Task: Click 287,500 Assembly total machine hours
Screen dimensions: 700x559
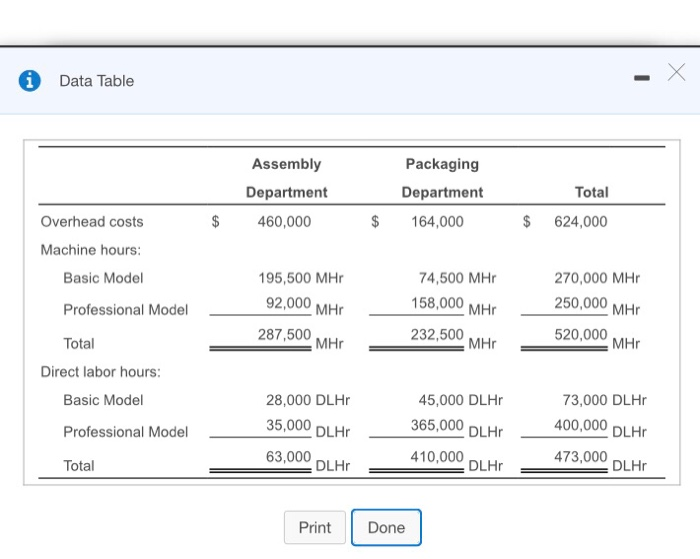Action: tap(284, 334)
